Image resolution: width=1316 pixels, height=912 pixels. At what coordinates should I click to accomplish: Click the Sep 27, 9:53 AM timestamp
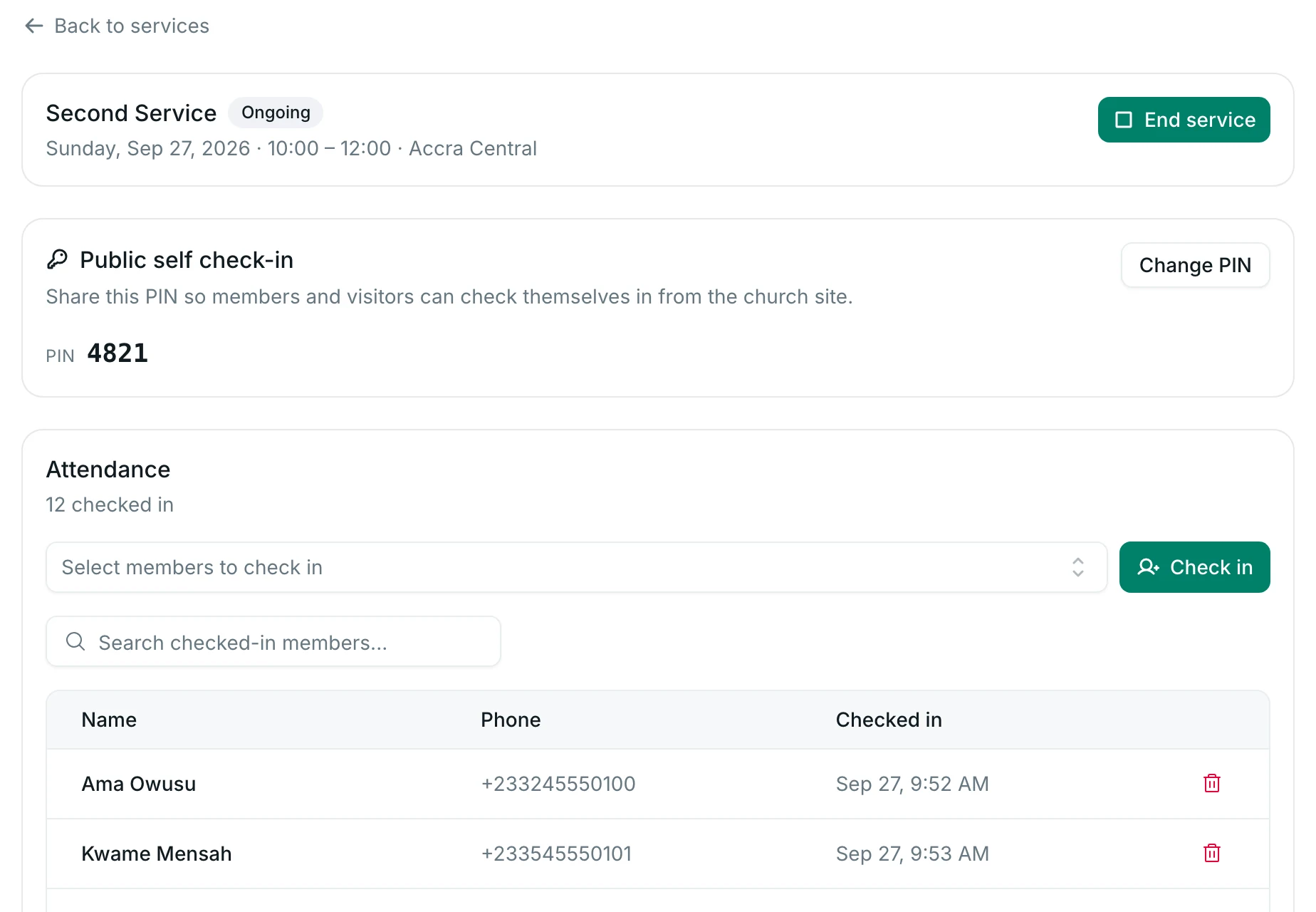pos(912,854)
